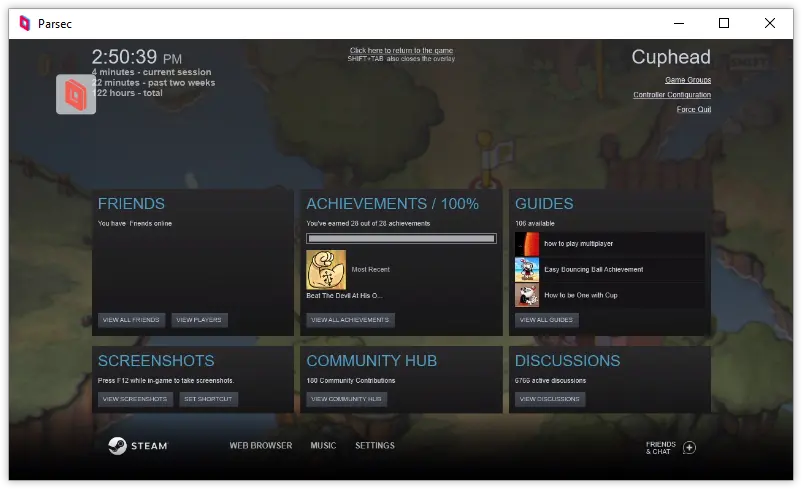Click the View All Achievements button
Screen dimensions: 802x489
tap(350, 320)
